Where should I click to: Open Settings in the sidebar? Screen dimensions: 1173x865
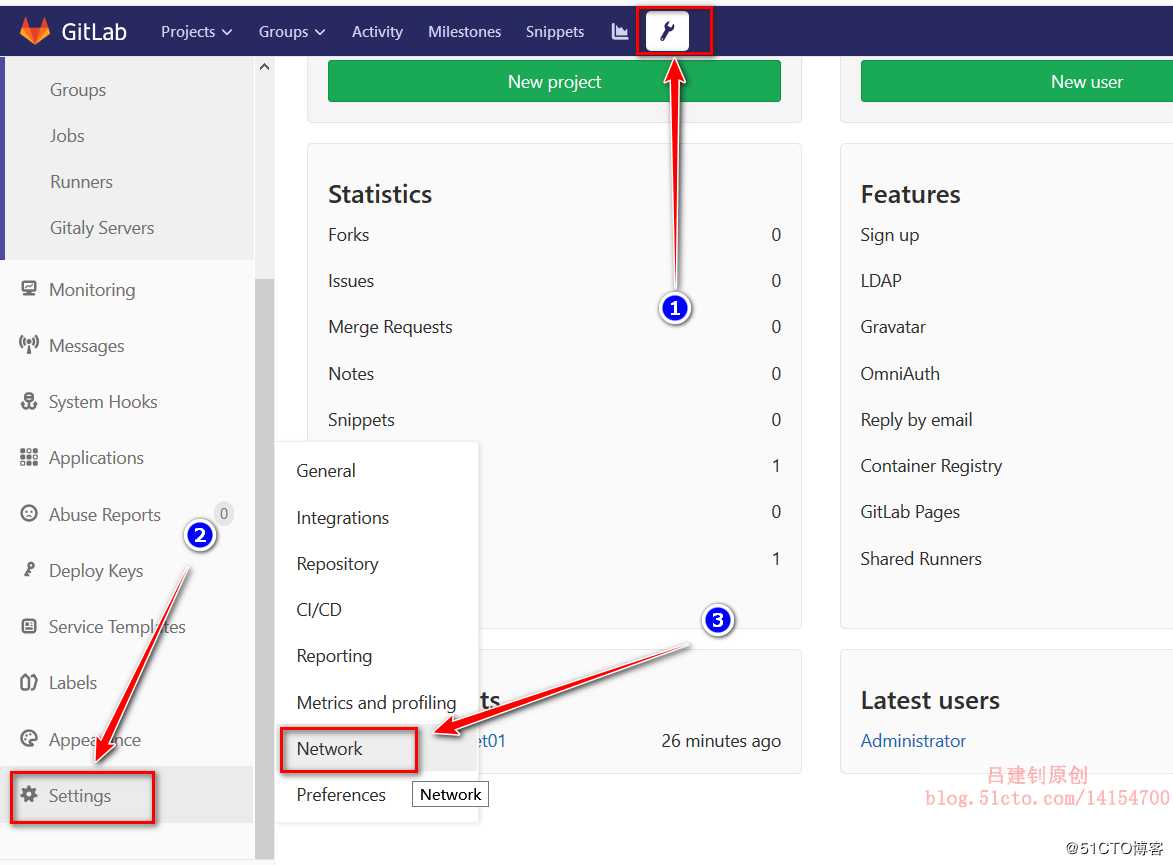click(80, 795)
